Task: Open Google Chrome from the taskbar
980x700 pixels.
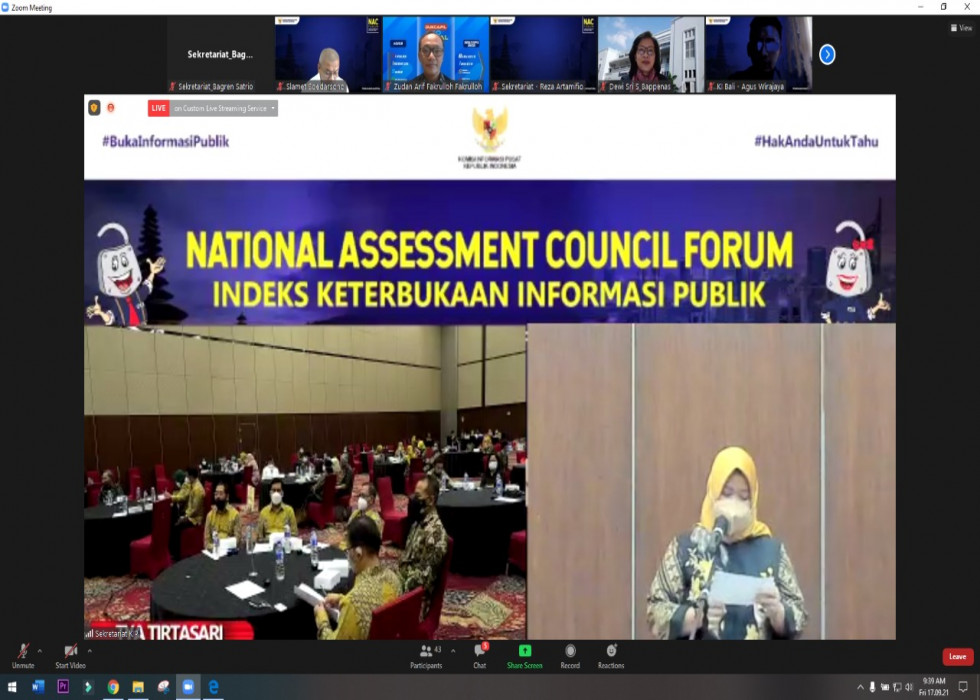Action: coord(113,687)
